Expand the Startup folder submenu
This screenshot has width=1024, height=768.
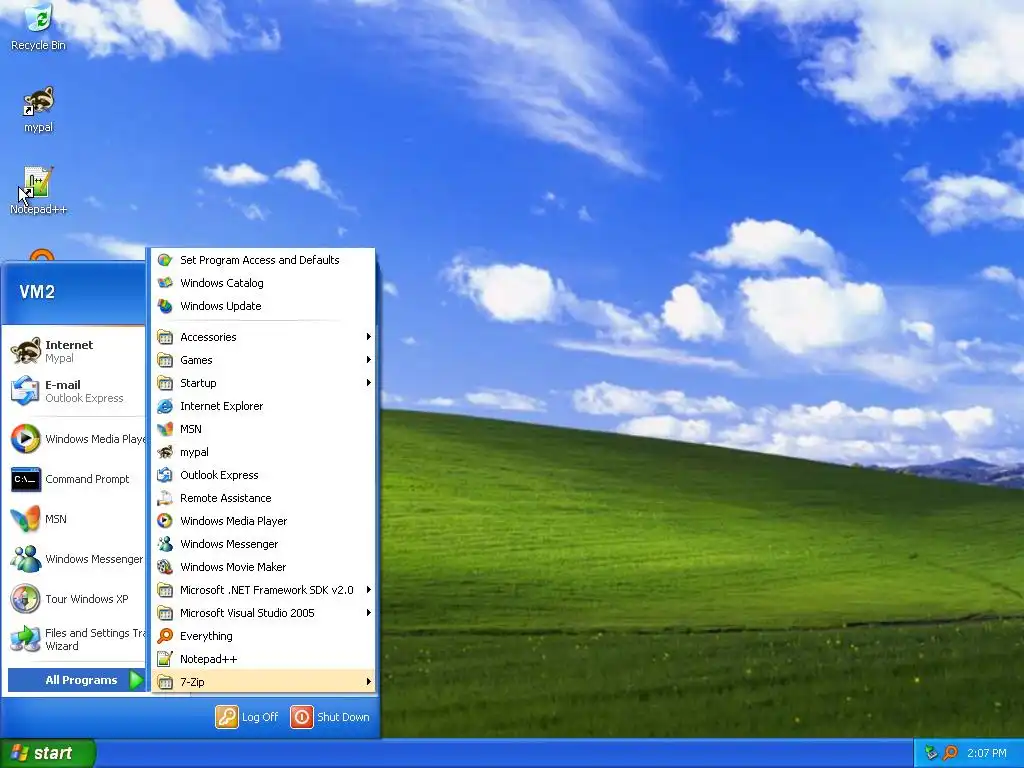click(264, 383)
